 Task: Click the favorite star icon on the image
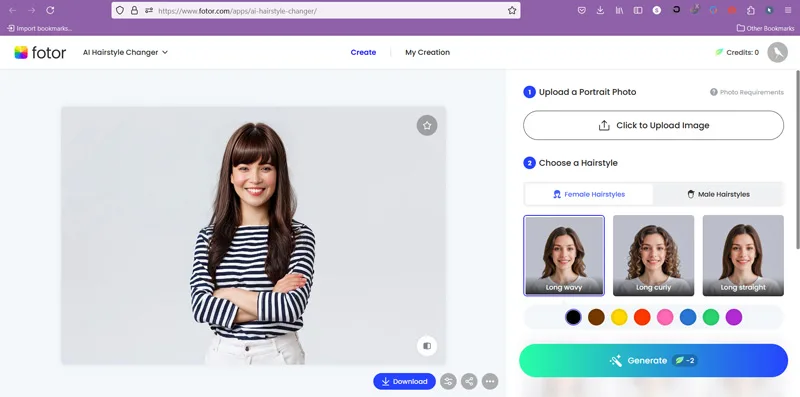(x=427, y=125)
